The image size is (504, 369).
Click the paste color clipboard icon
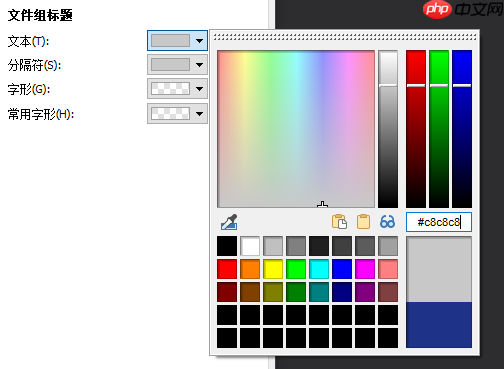[363, 222]
